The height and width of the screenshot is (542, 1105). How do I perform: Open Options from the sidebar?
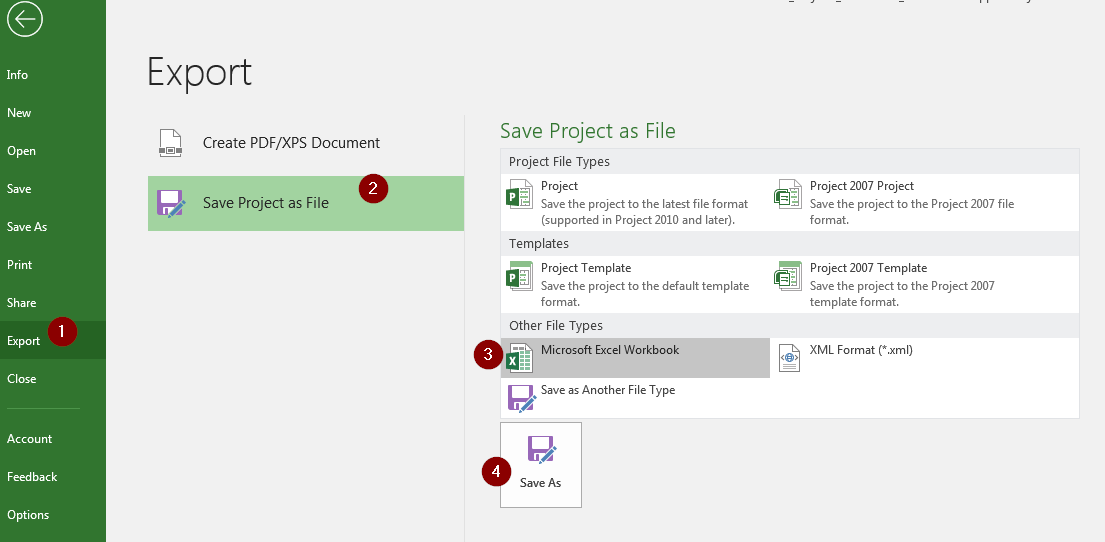[53, 515]
